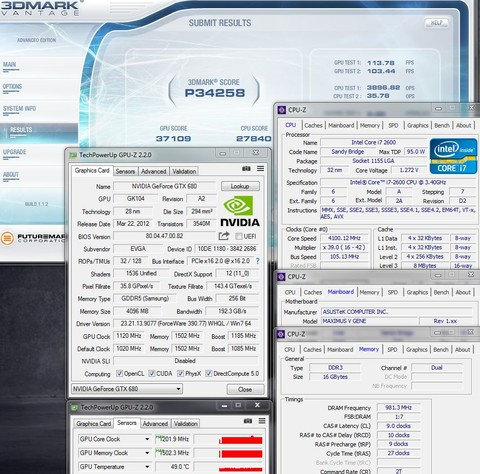Click the Bus Interface question mark icon

tap(257, 261)
